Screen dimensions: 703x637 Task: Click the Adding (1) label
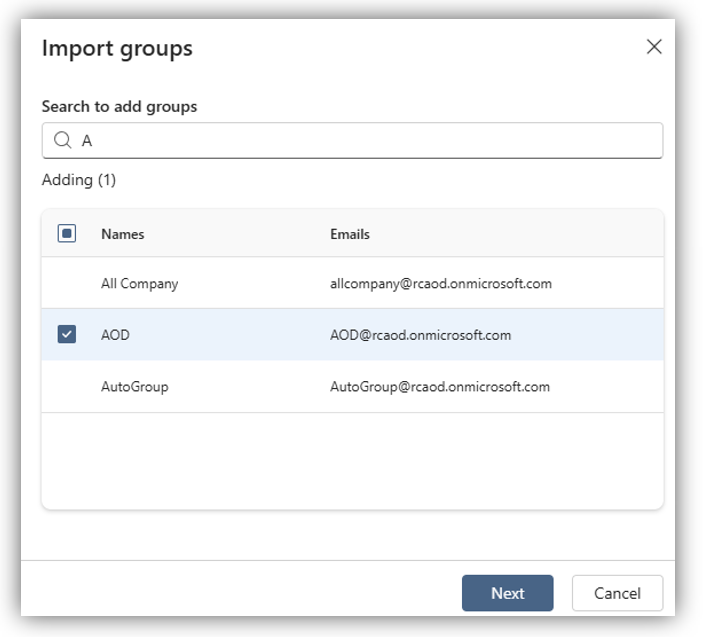coord(79,181)
